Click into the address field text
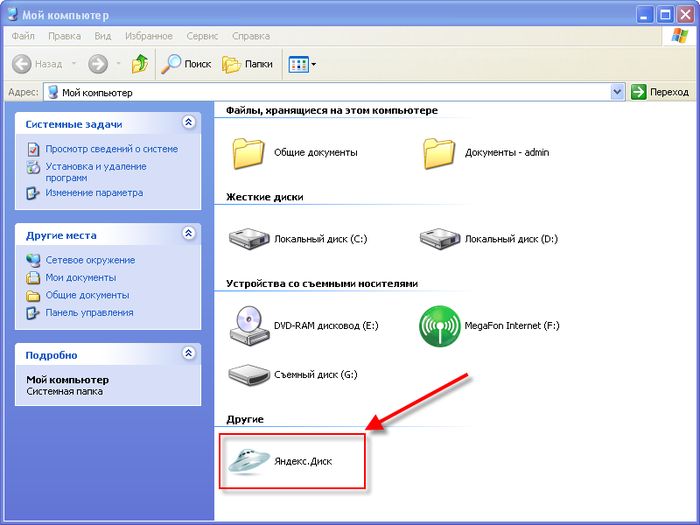The width and height of the screenshot is (700, 525). click(97, 93)
